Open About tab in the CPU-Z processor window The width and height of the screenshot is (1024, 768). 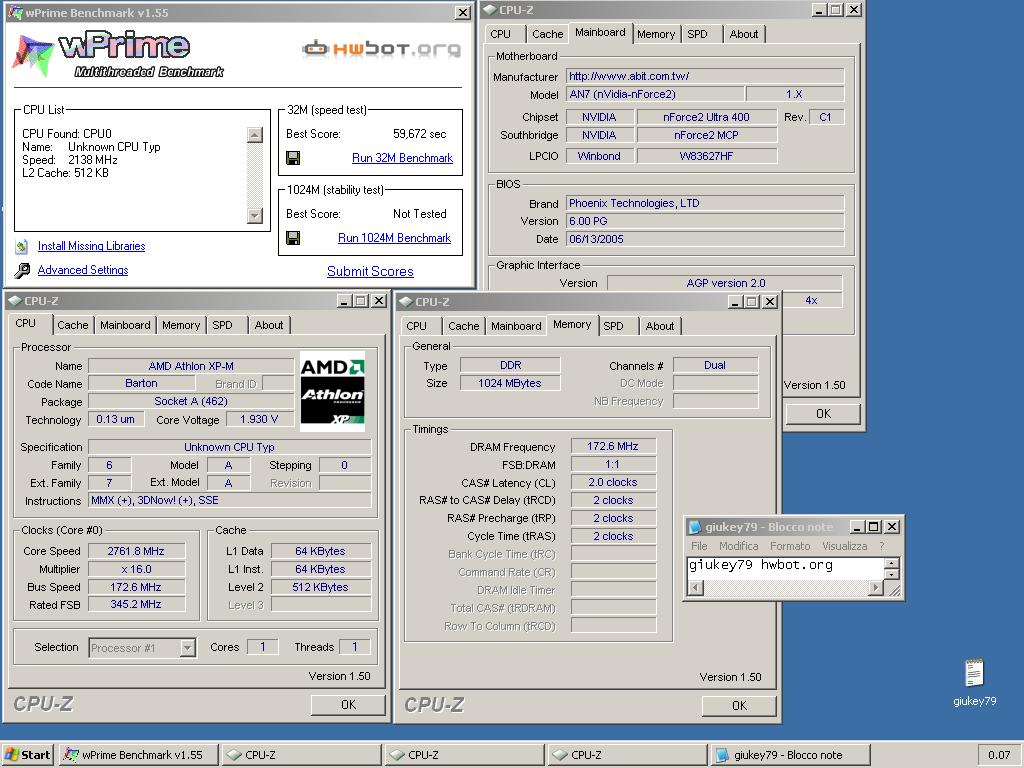[269, 325]
